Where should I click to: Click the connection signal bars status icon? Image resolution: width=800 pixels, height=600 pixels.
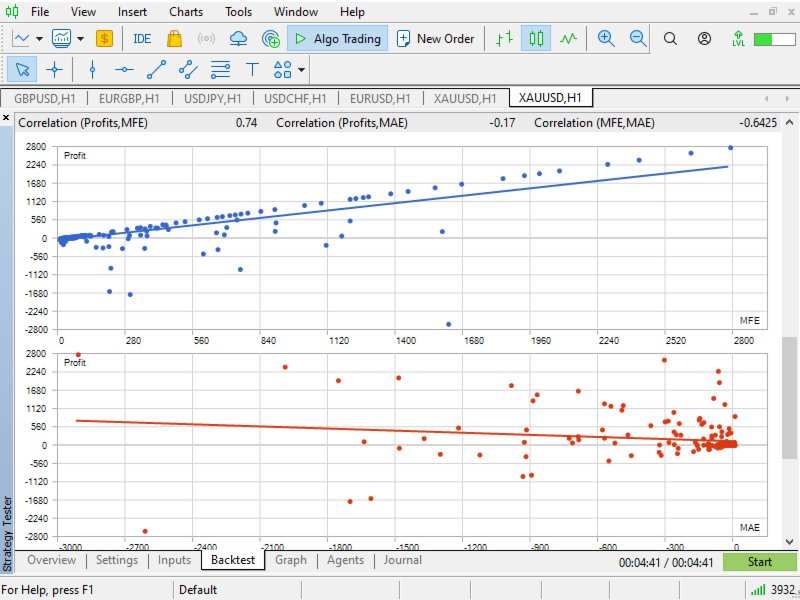tap(758, 590)
